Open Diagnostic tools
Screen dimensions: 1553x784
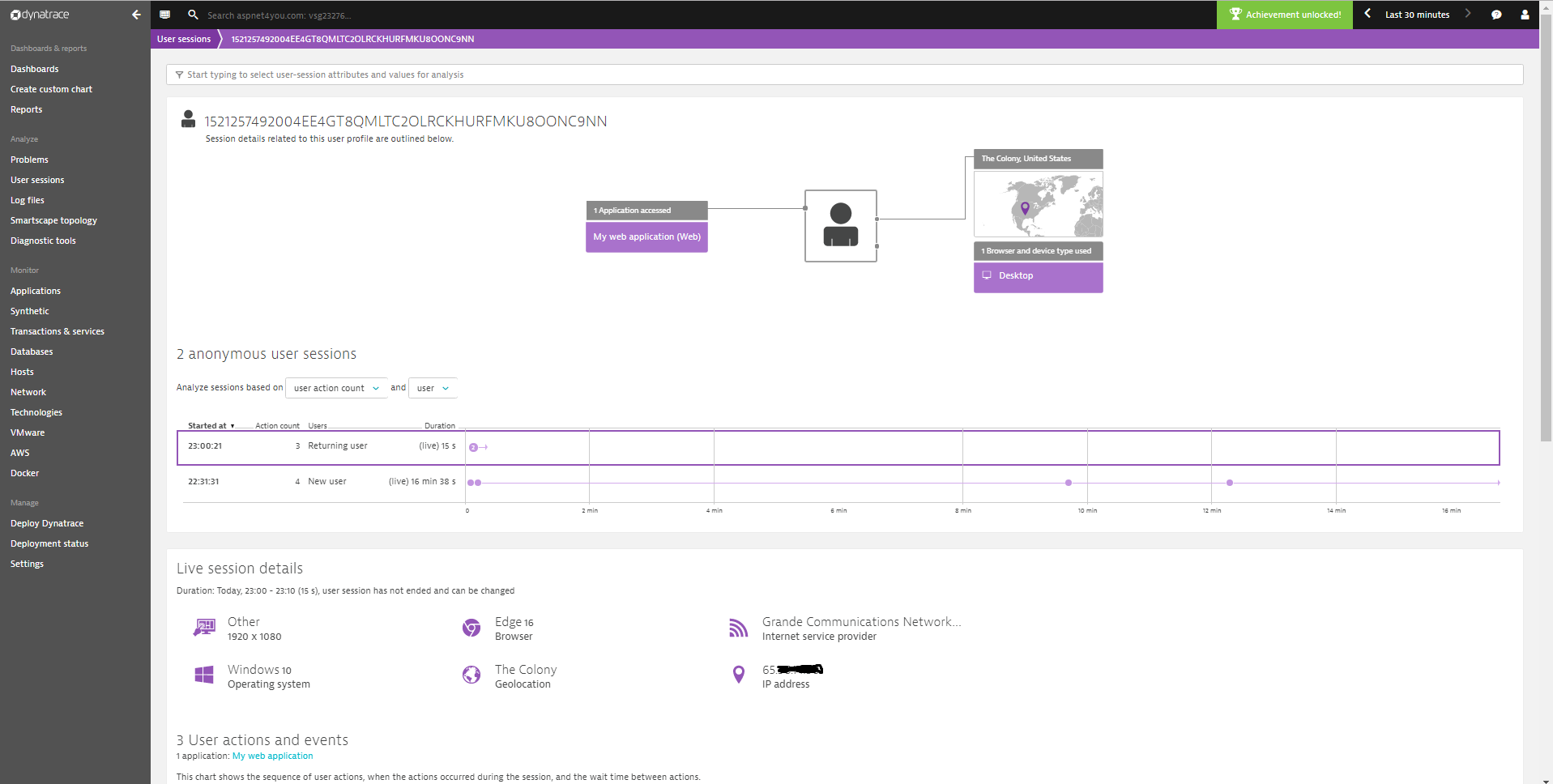tap(43, 241)
